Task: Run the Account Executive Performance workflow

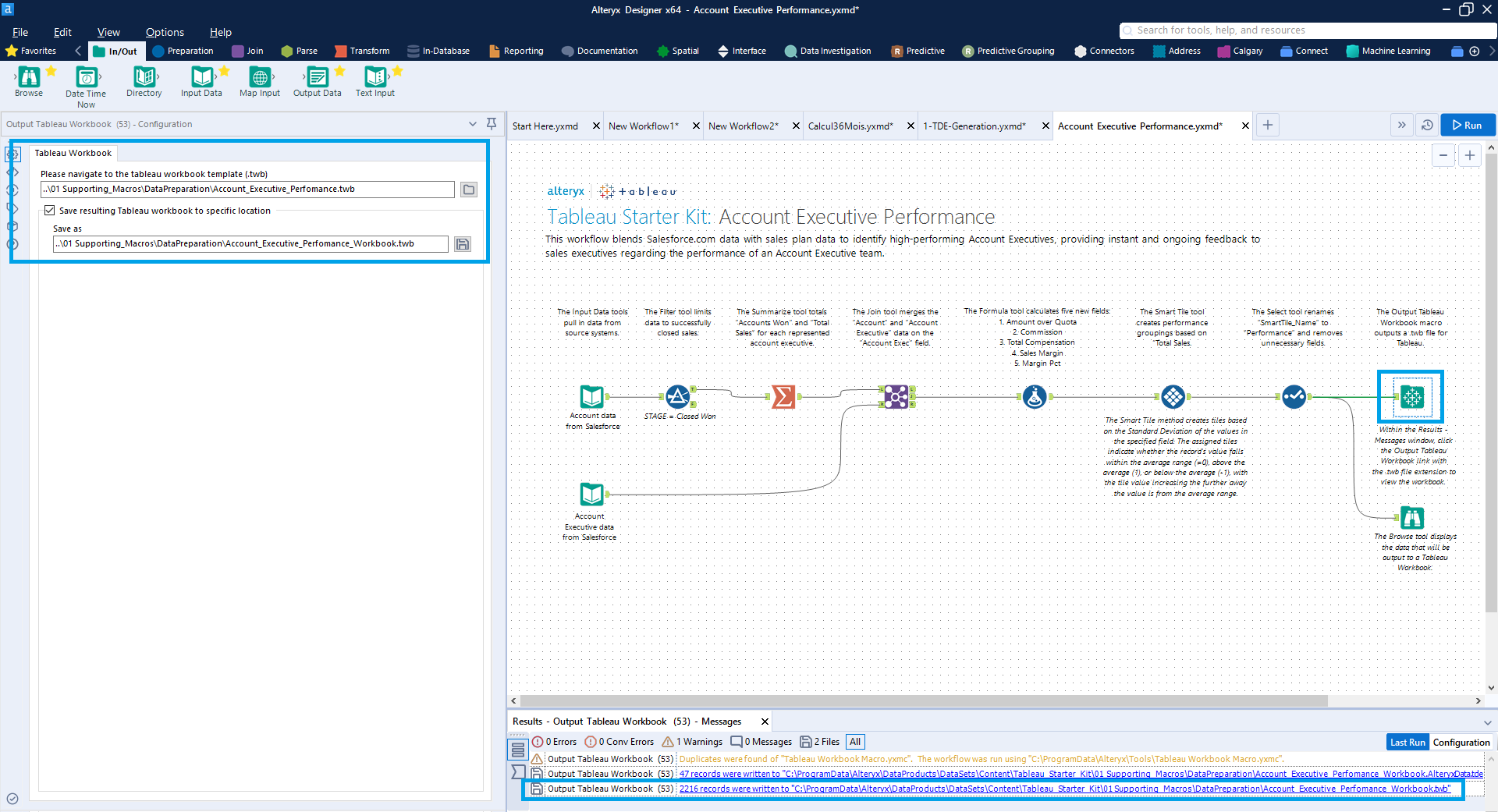Action: 1467,125
